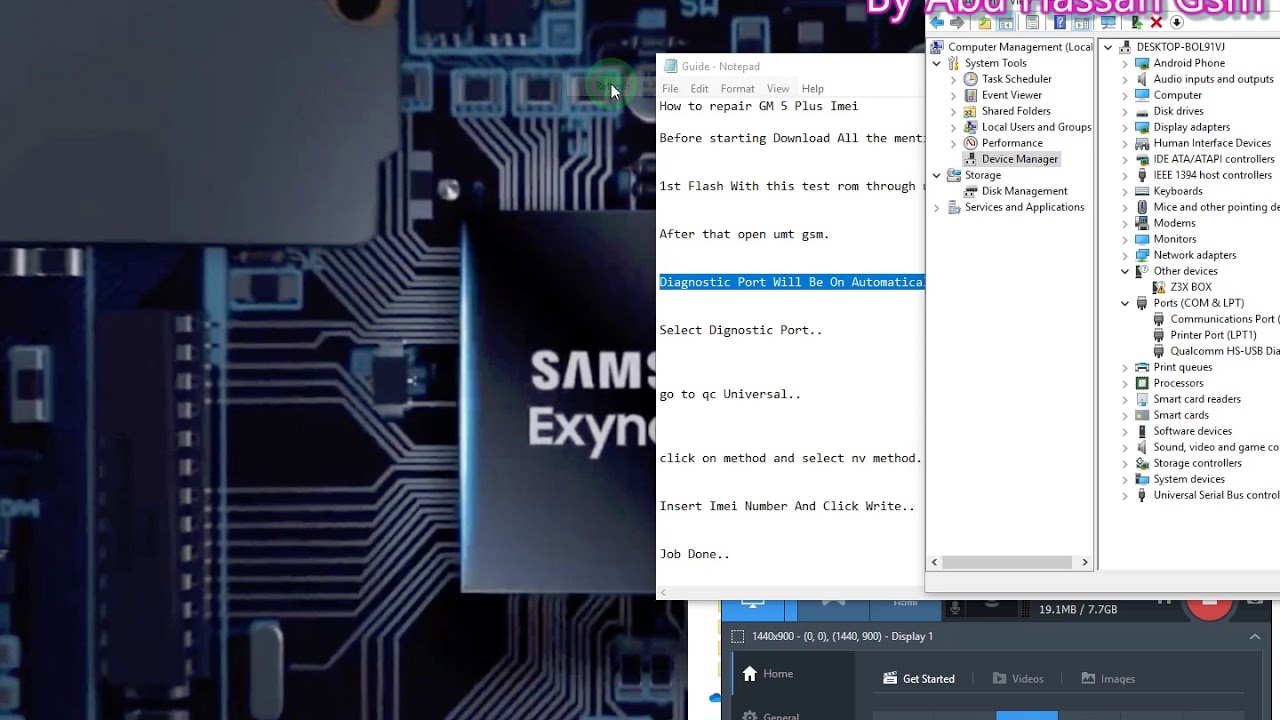Click the black down-arrow Disable device icon

(1177, 22)
